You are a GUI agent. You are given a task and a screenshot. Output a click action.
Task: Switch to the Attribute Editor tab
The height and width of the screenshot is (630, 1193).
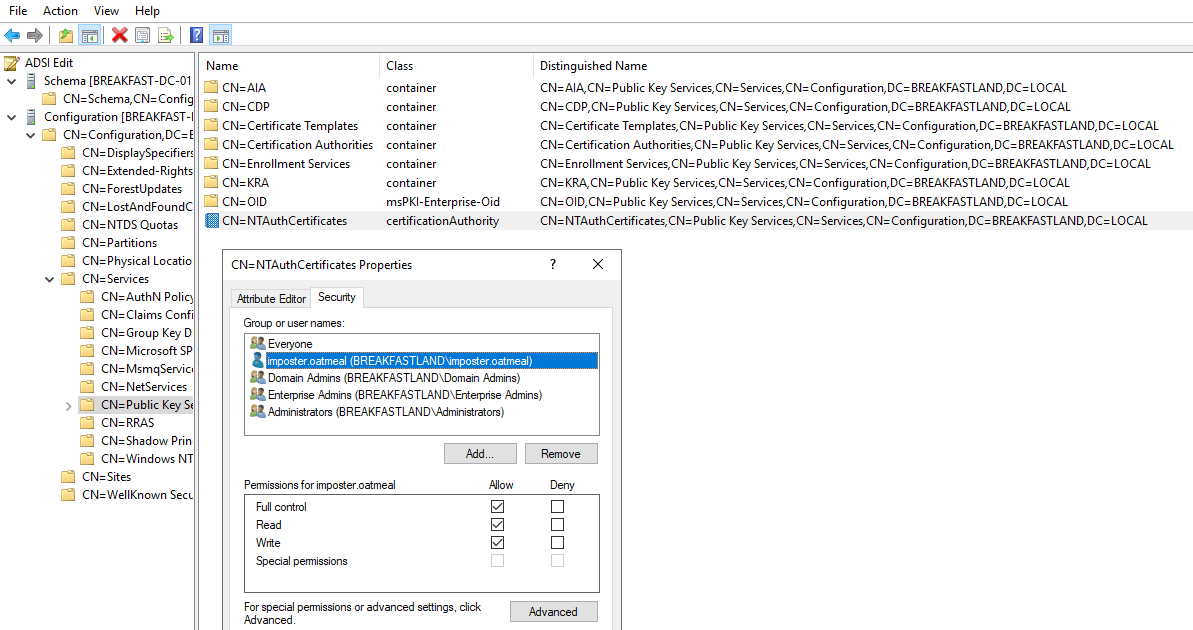[x=270, y=299]
